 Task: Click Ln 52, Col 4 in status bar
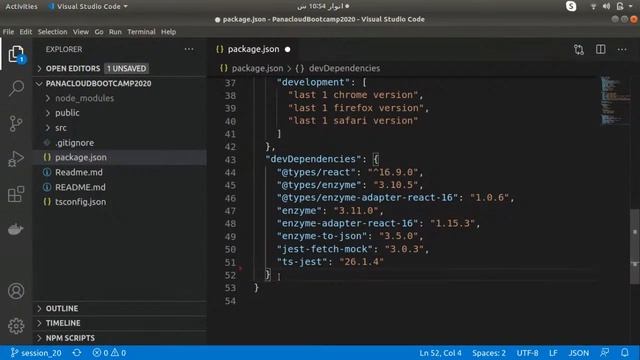tap(440, 353)
